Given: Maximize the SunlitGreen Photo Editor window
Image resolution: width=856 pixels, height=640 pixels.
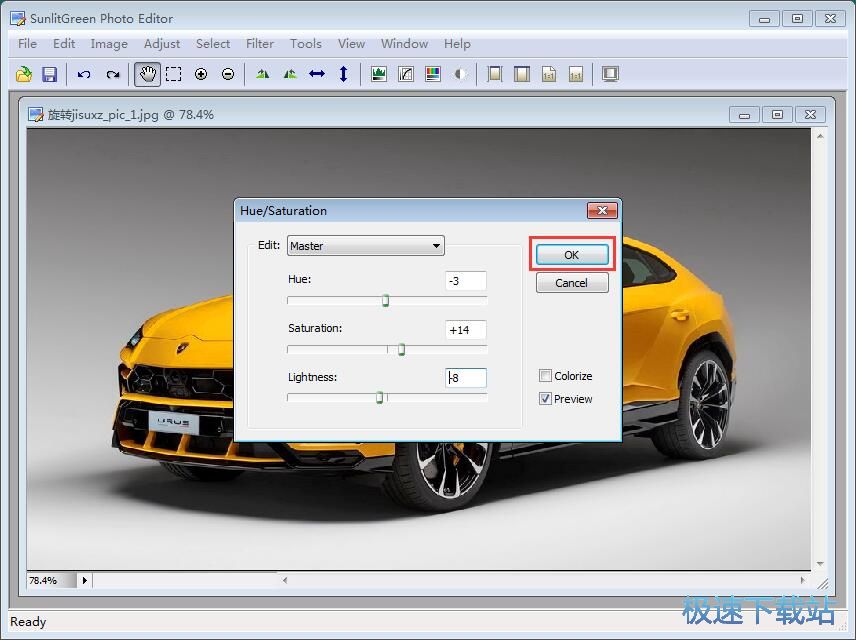Looking at the screenshot, I should click(798, 19).
